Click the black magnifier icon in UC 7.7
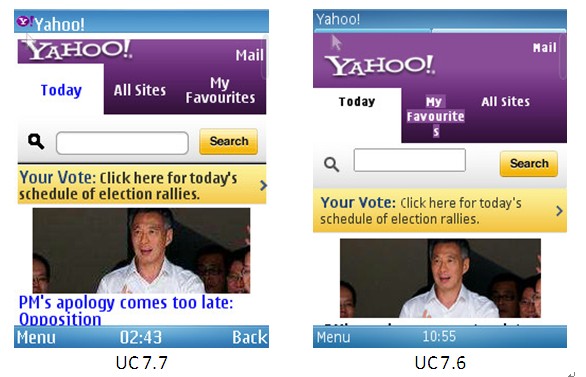This screenshot has width=586, height=377. pyautogui.click(x=36, y=142)
